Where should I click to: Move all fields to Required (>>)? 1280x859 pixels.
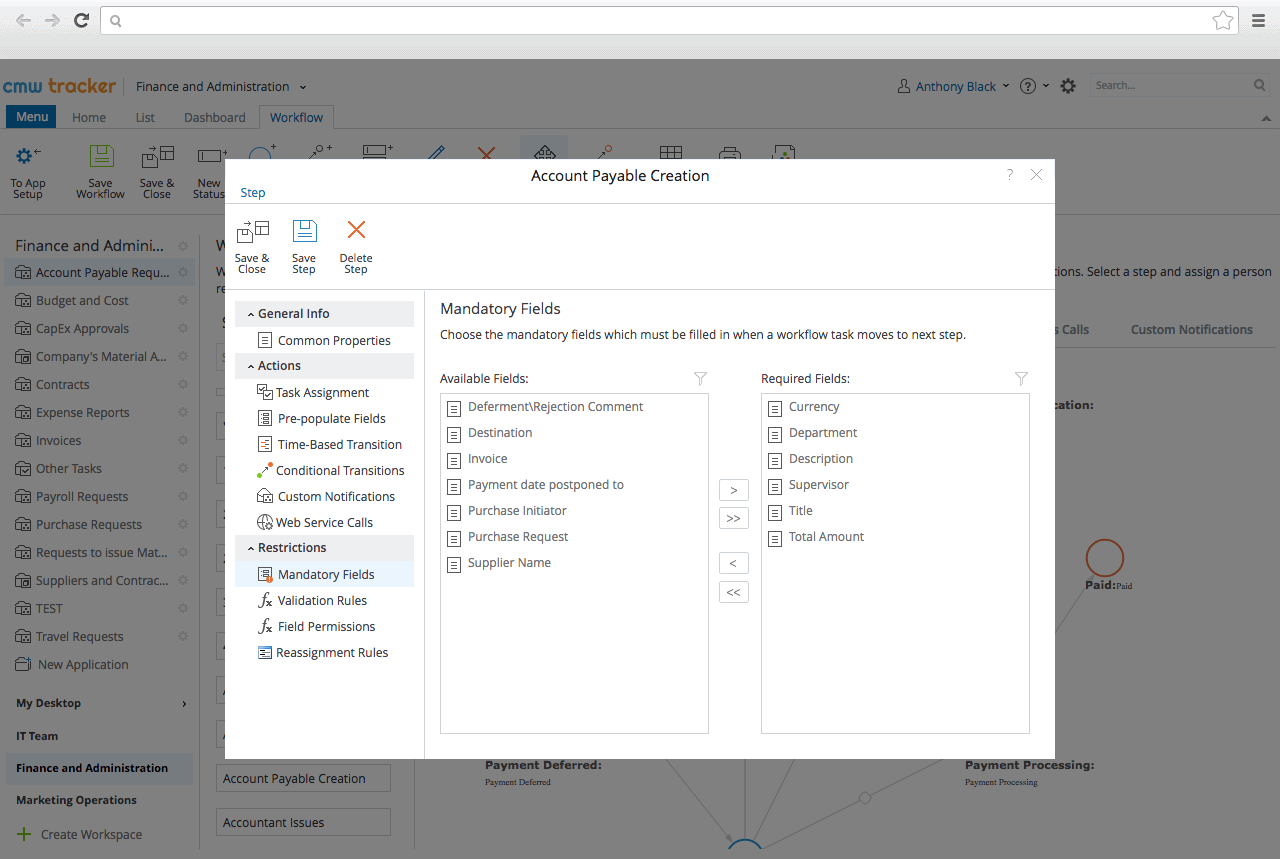pos(733,518)
